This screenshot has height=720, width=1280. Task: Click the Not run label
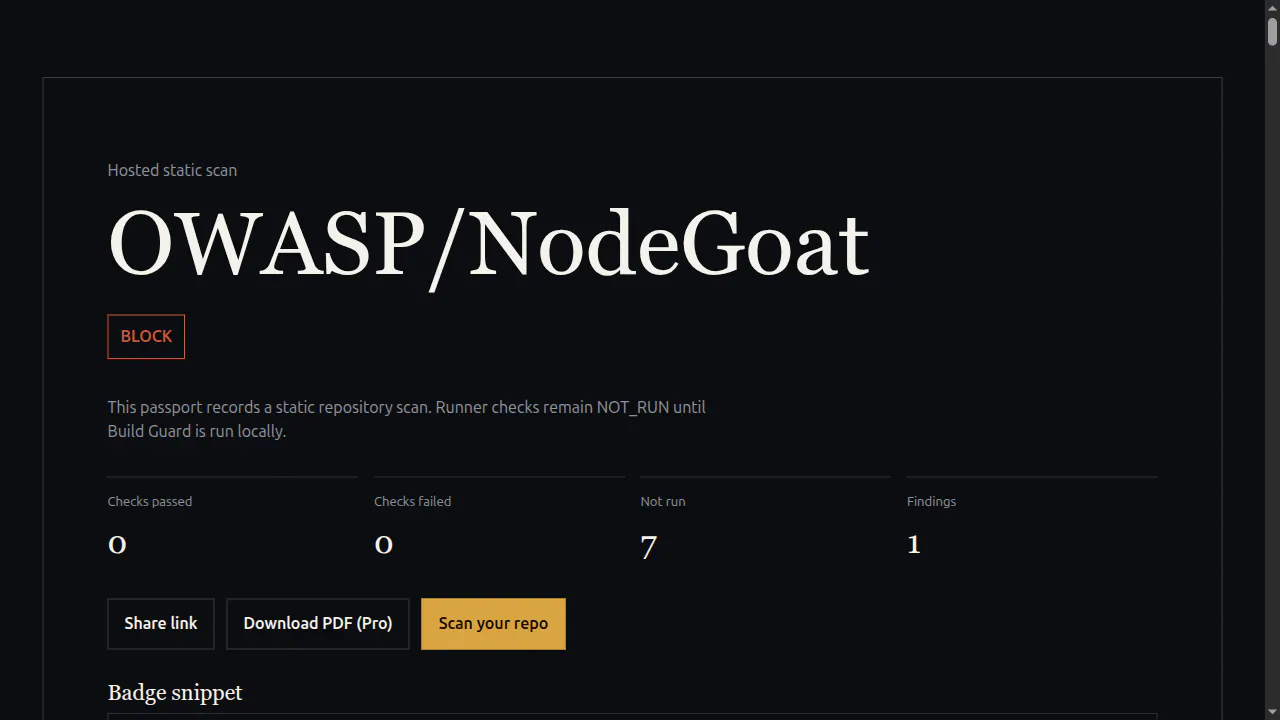click(663, 501)
